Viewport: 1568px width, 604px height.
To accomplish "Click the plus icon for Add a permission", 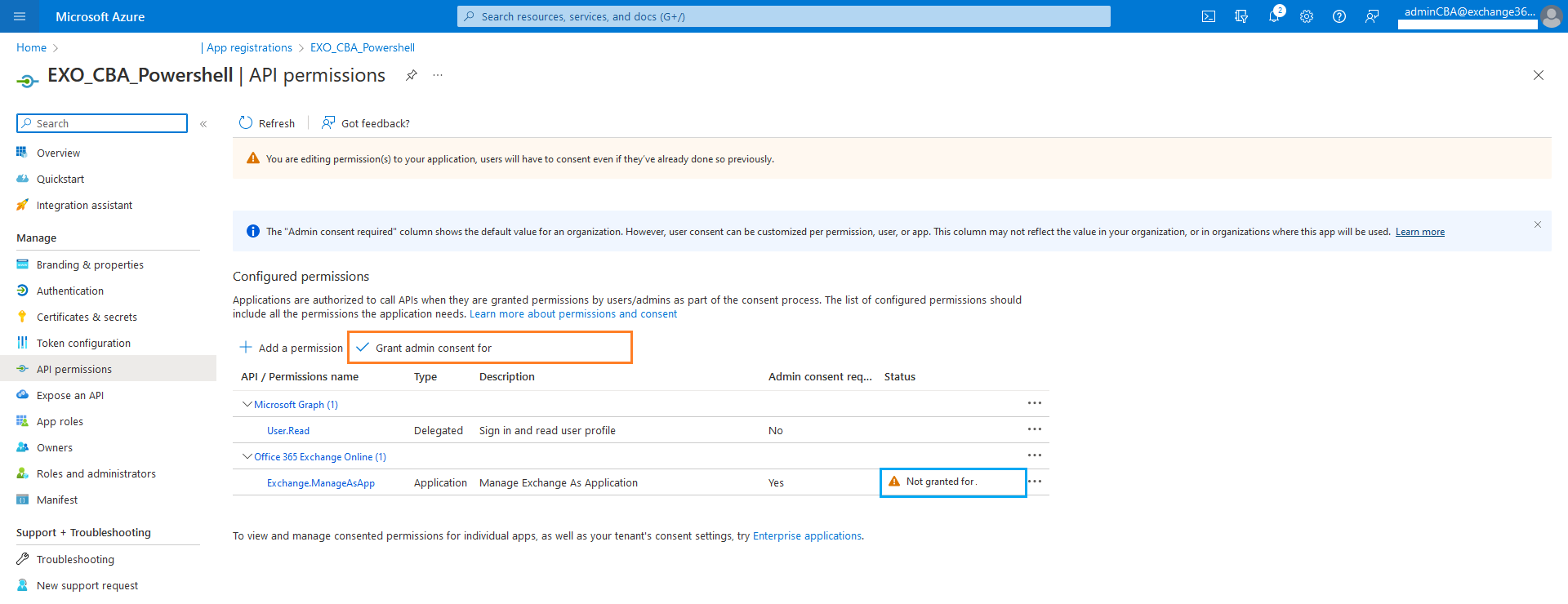I will 245,347.
